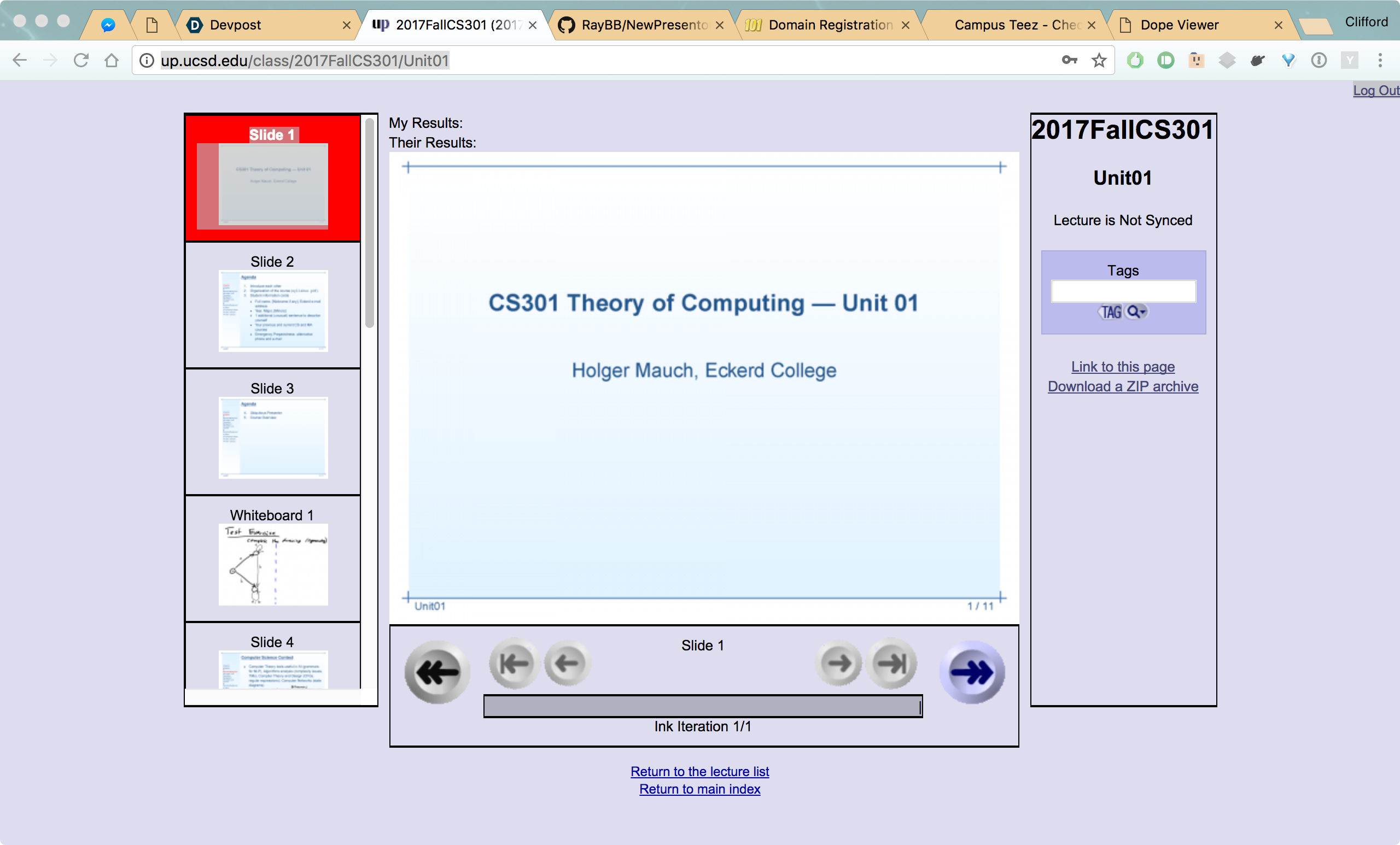Open Chrome's three-dot menu

click(1380, 60)
